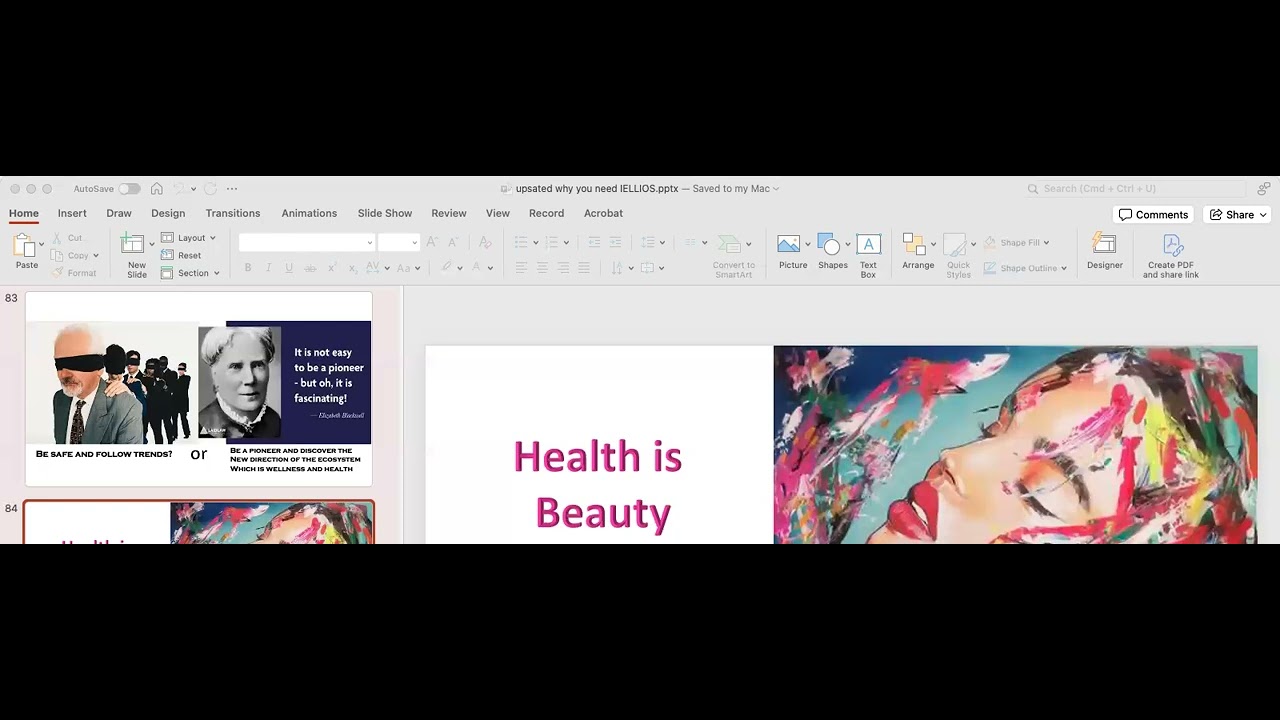Open the Layout dropdown
This screenshot has height=720, width=1280.
pyautogui.click(x=188, y=238)
